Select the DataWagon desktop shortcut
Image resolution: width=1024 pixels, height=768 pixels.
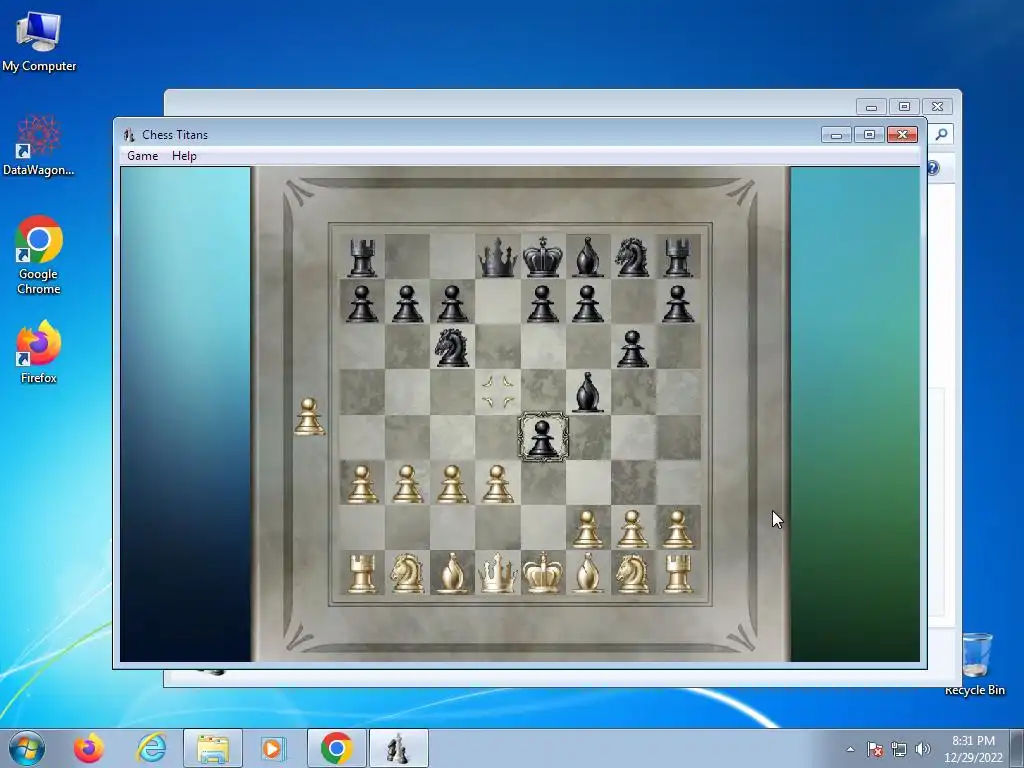[39, 145]
